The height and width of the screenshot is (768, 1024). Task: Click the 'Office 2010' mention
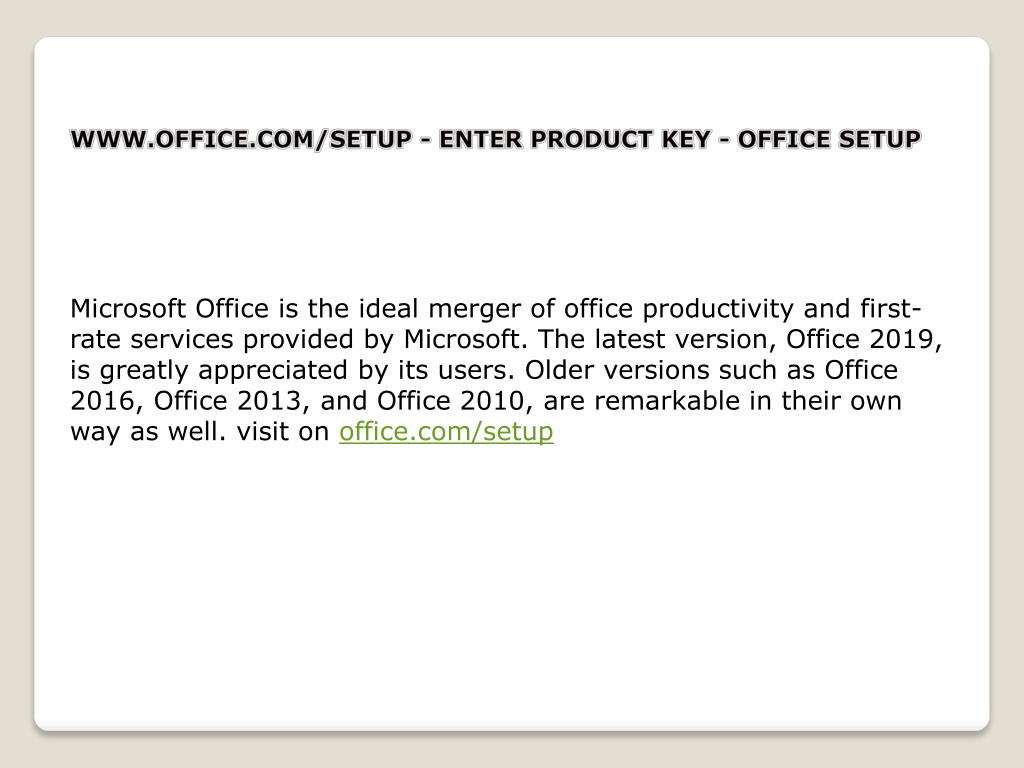tap(451, 400)
